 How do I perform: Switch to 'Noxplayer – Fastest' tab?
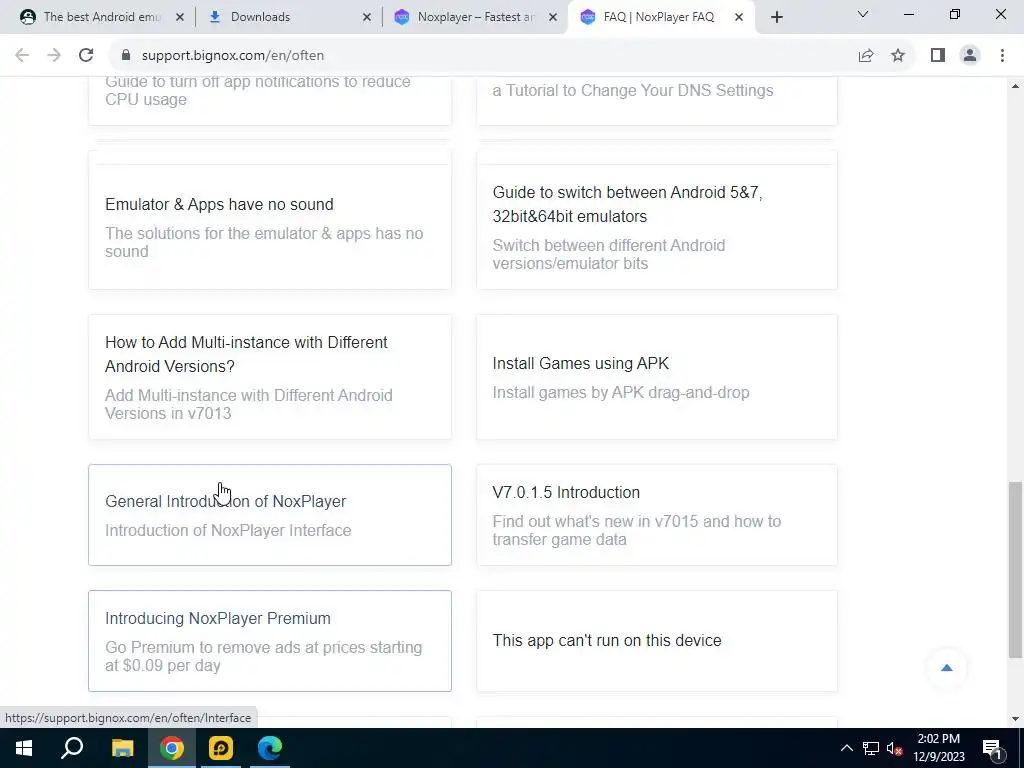pos(475,17)
